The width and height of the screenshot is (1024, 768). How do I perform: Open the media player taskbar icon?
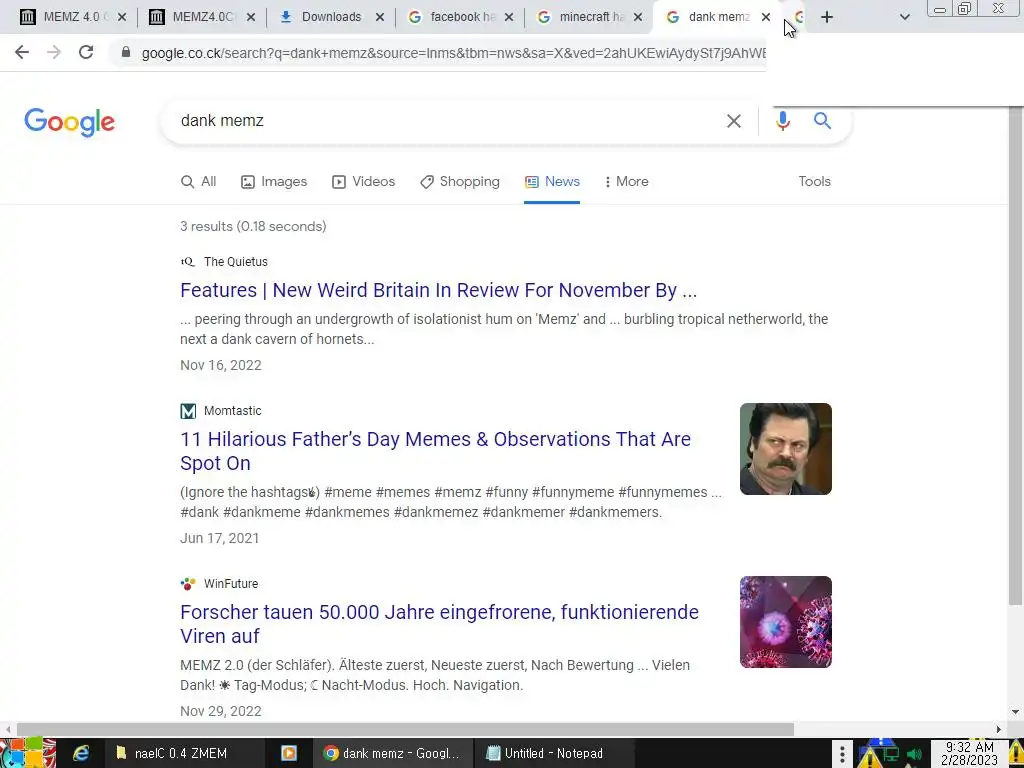coord(289,753)
